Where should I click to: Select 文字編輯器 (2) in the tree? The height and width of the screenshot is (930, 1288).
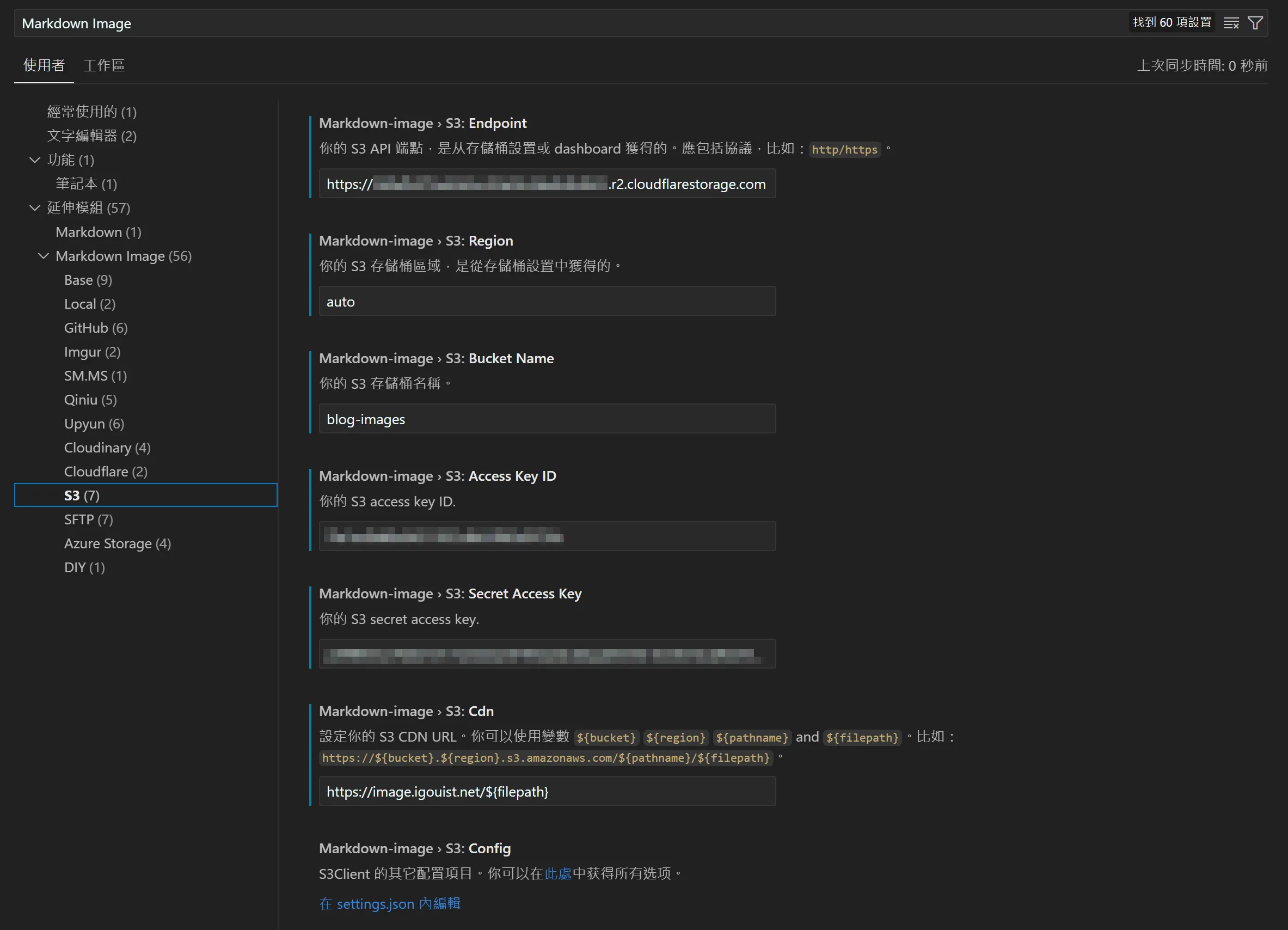(92, 136)
